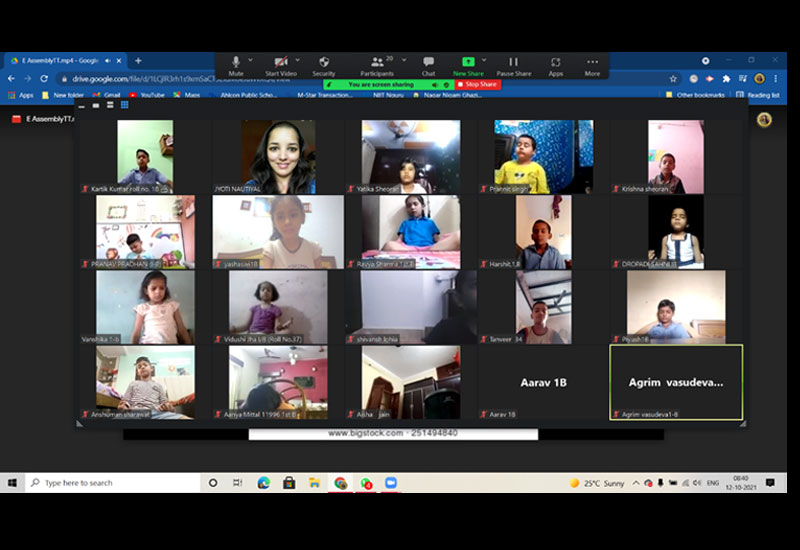
Task: Go back in Chrome
Action: click(11, 79)
